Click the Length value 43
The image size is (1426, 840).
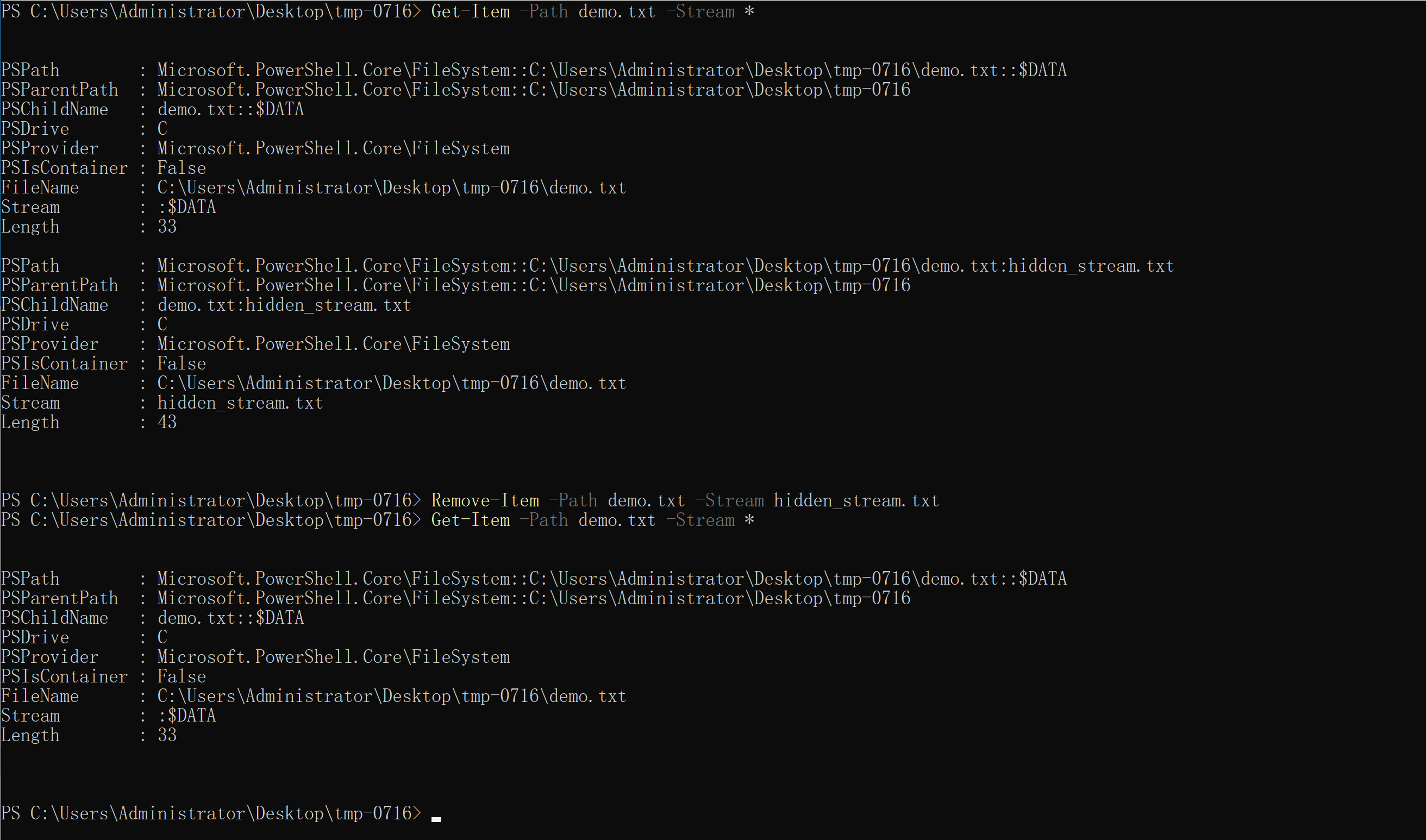[167, 422]
